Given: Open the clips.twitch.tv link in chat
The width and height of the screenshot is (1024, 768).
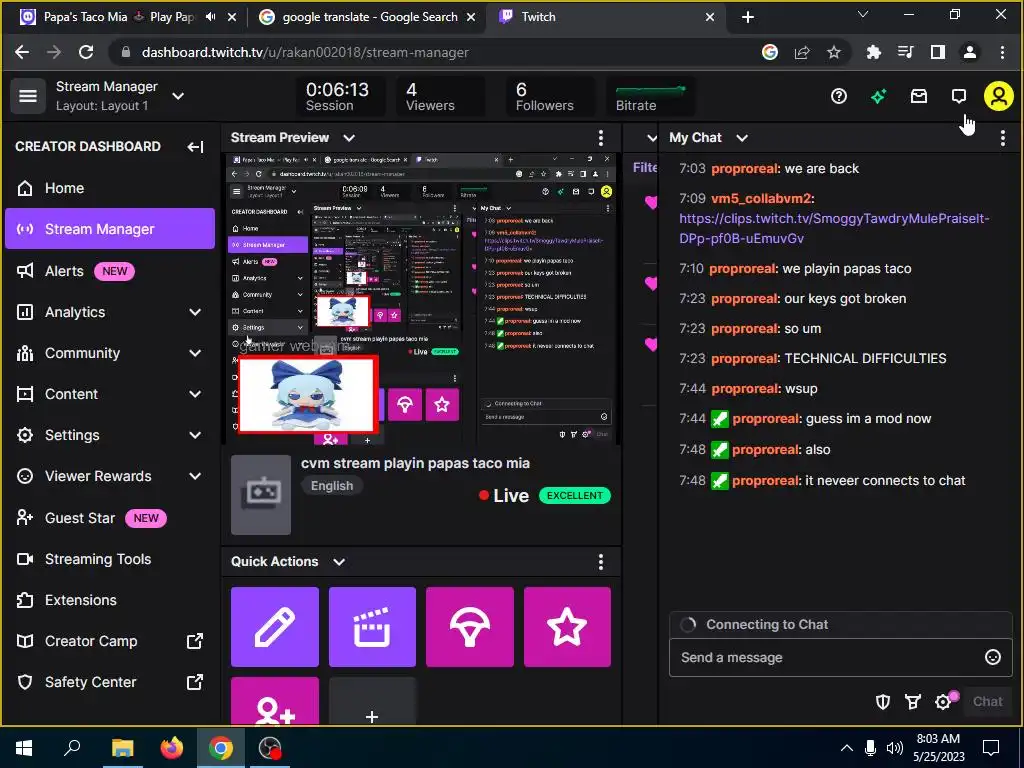Looking at the screenshot, I should 834,228.
